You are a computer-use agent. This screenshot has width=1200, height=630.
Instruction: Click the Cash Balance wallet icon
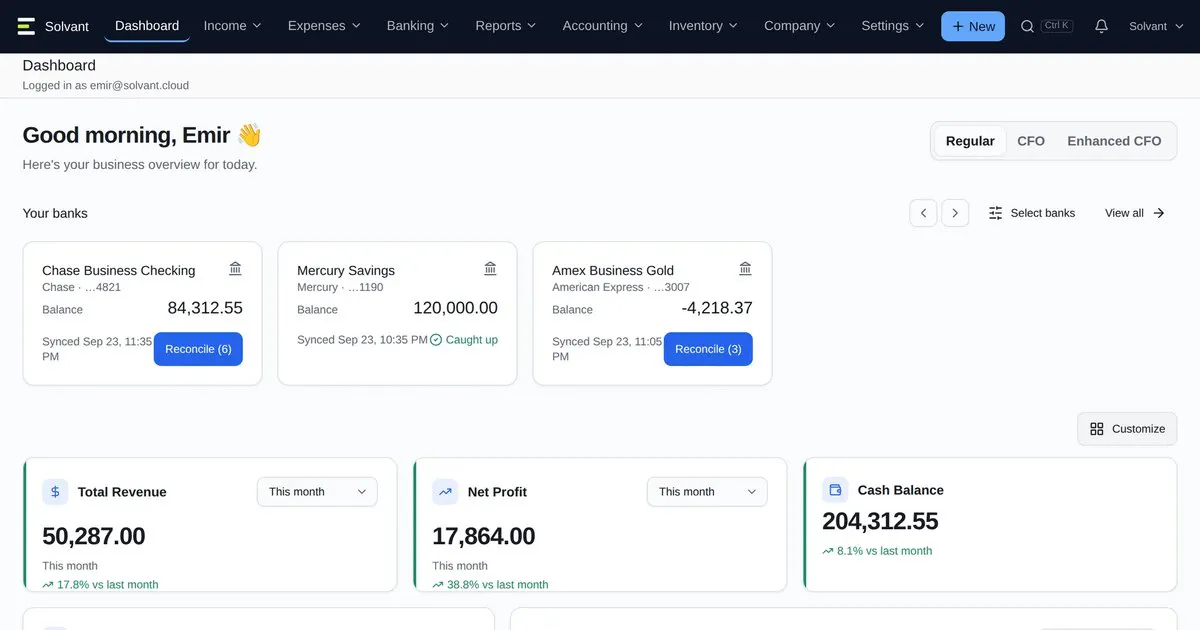[835, 490]
